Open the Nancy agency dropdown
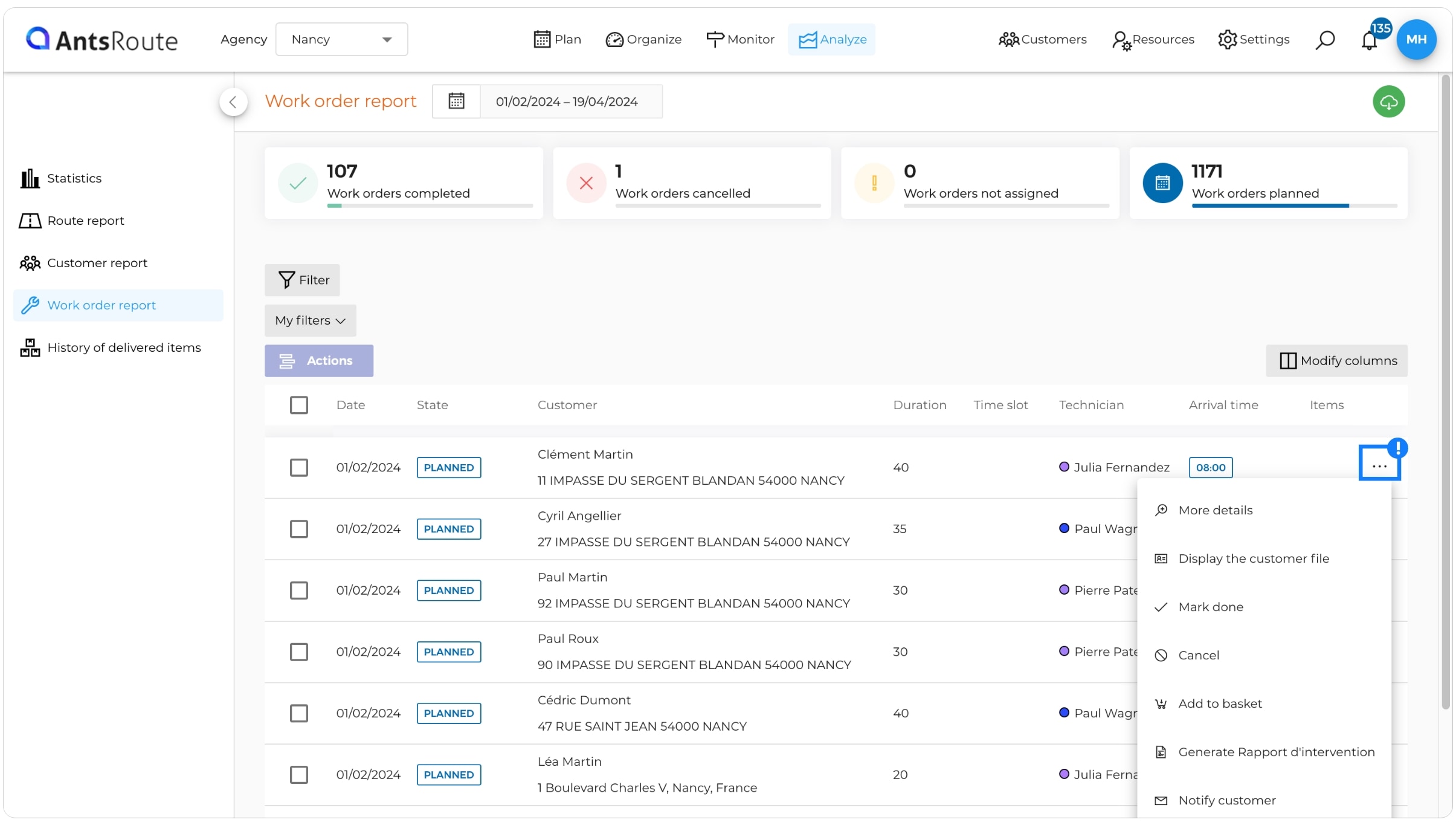1456x825 pixels. click(x=342, y=39)
